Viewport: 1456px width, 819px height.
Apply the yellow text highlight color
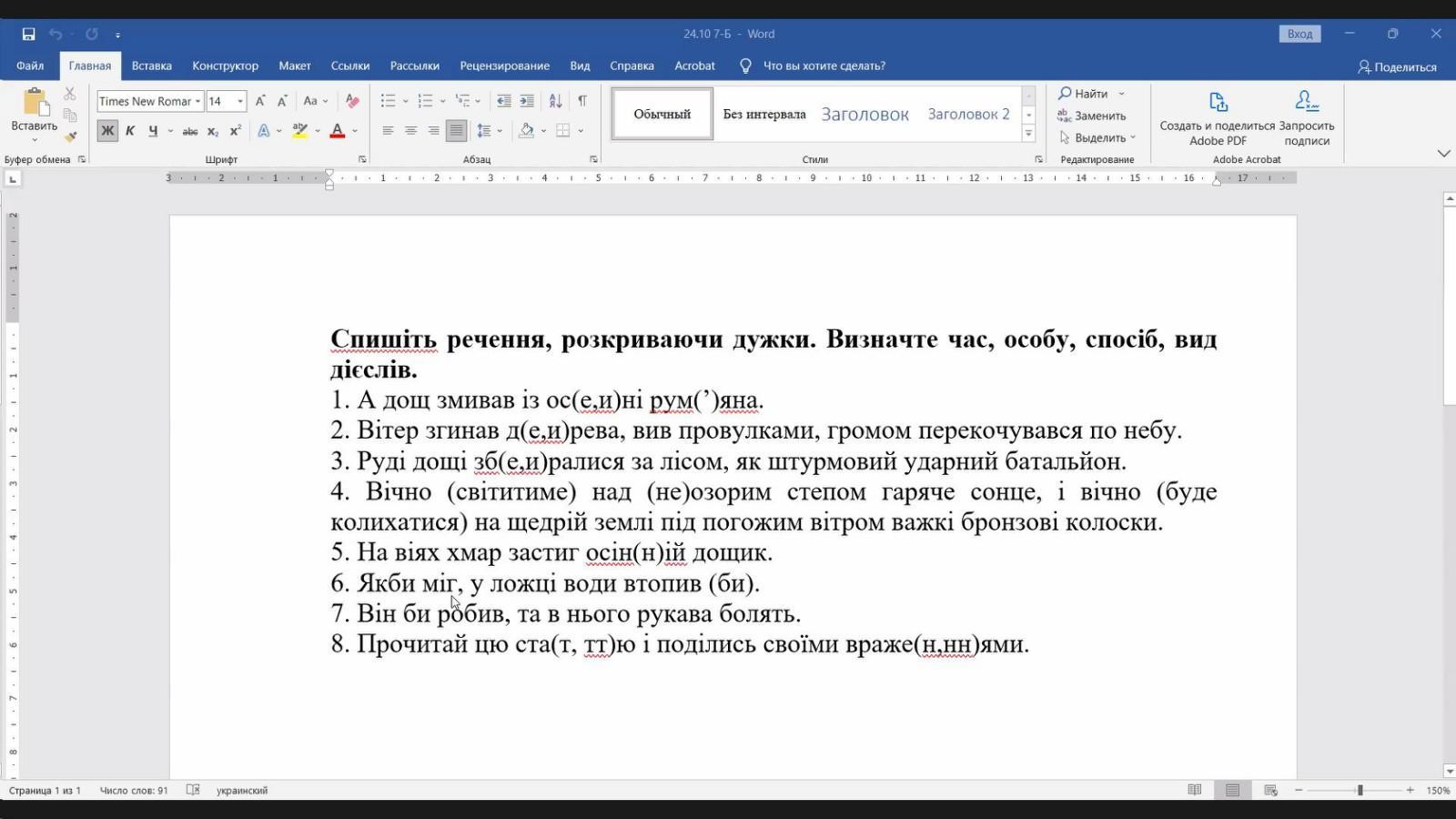pos(299,131)
